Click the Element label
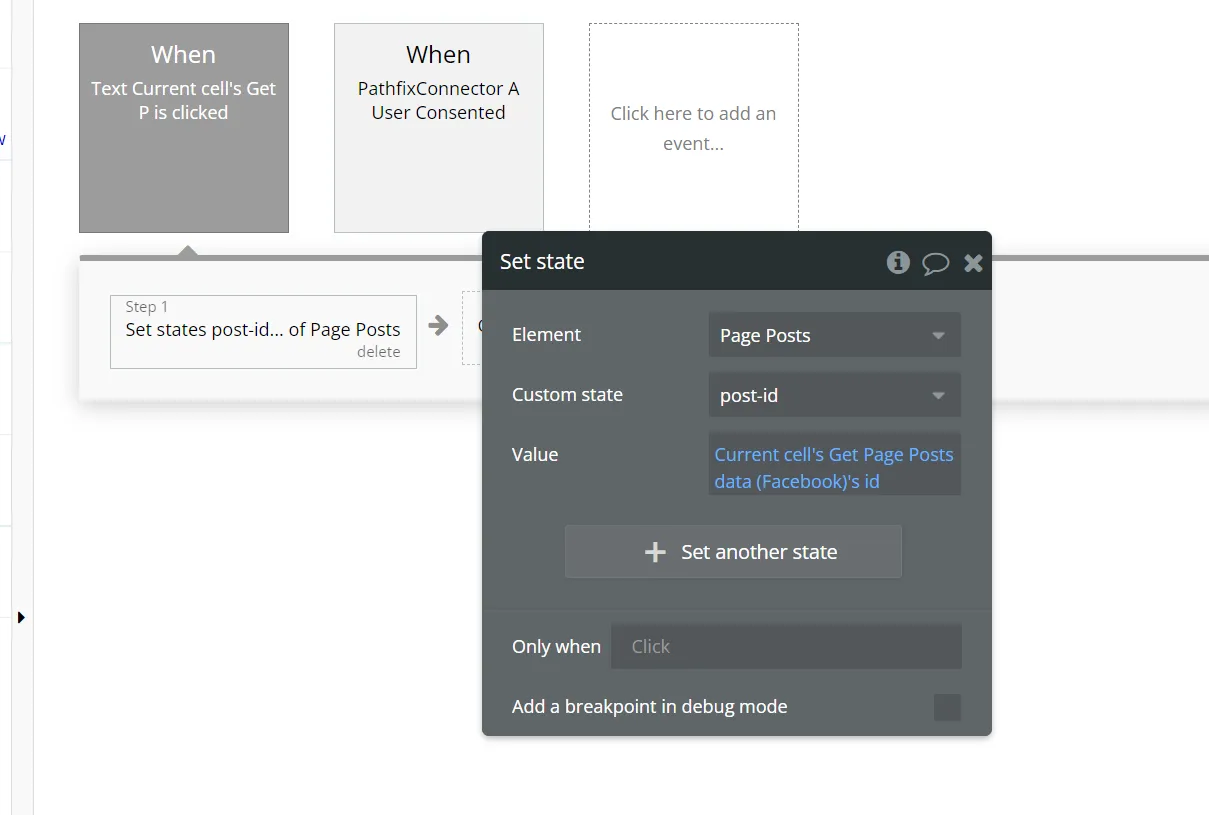Screen dimensions: 1209x815 [546, 335]
